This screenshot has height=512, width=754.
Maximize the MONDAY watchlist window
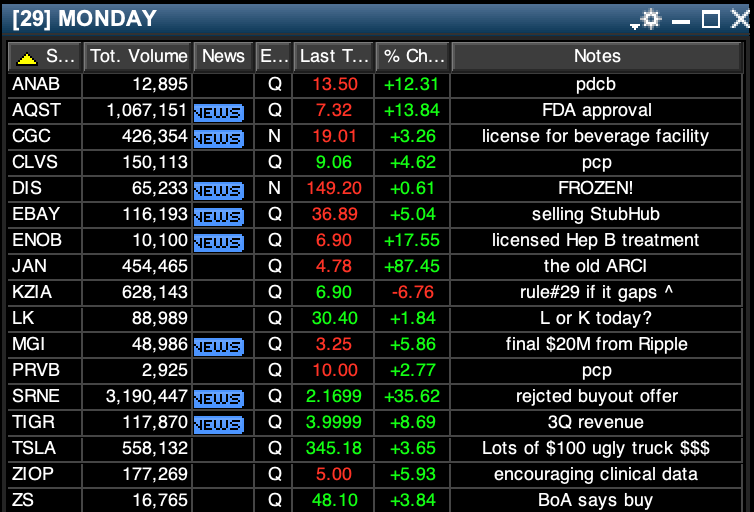click(x=711, y=20)
